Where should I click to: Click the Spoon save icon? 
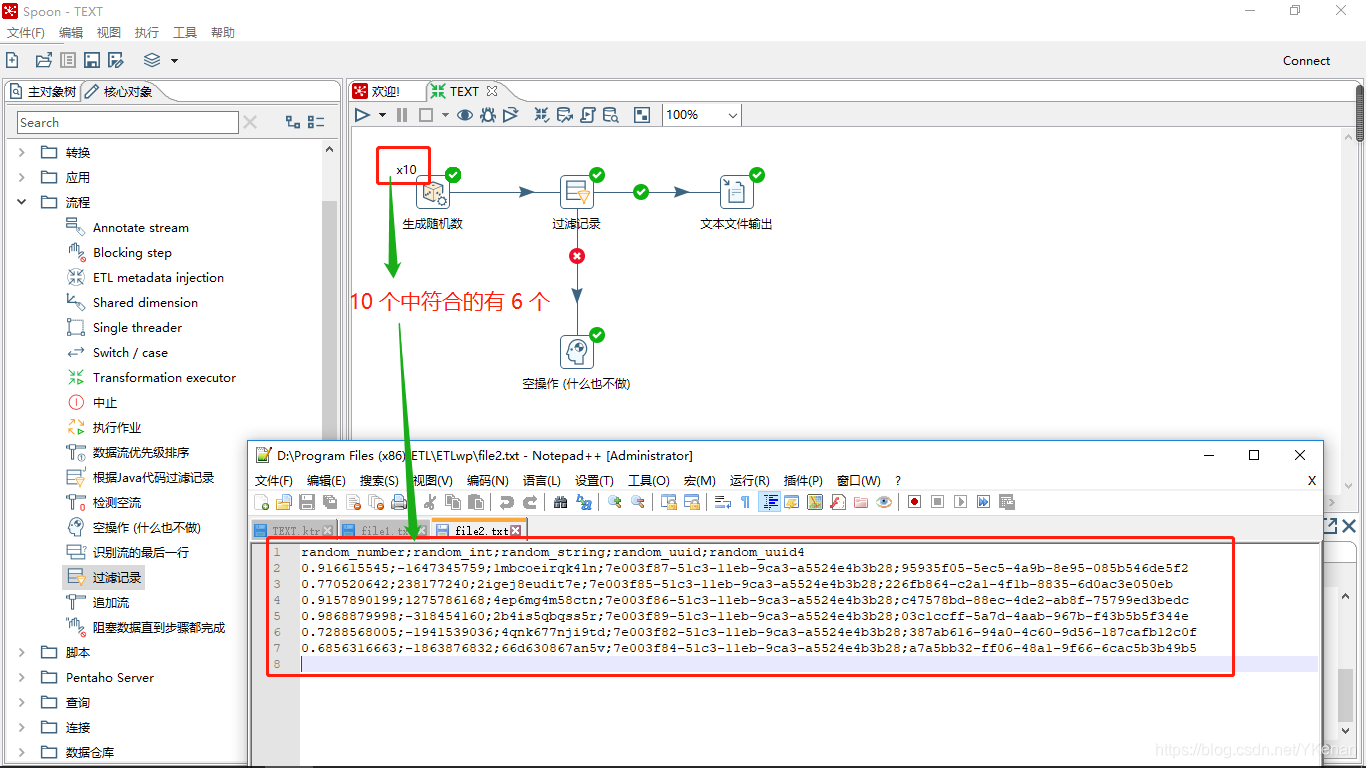point(92,60)
